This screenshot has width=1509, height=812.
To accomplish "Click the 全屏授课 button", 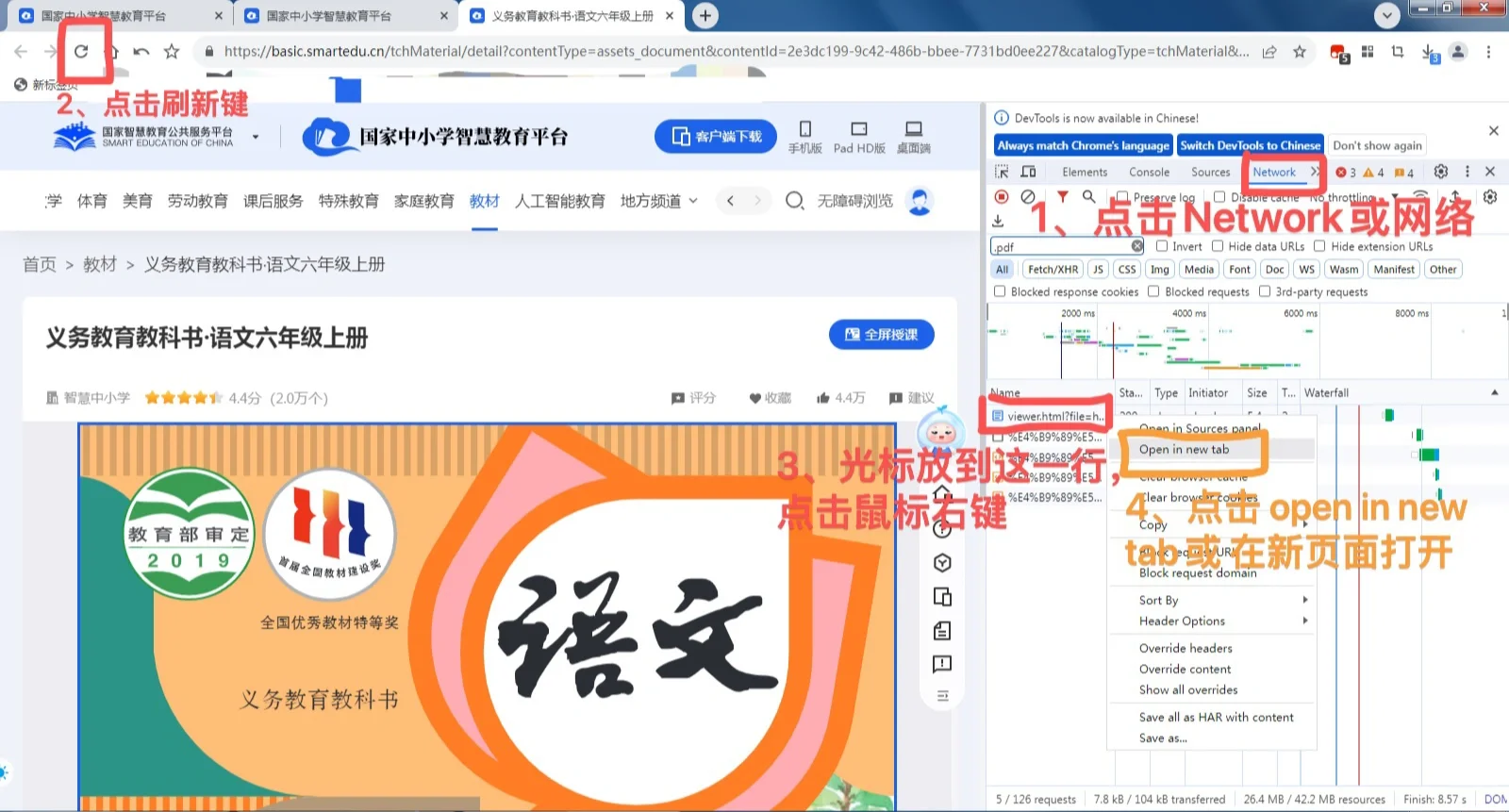I will (x=881, y=334).
